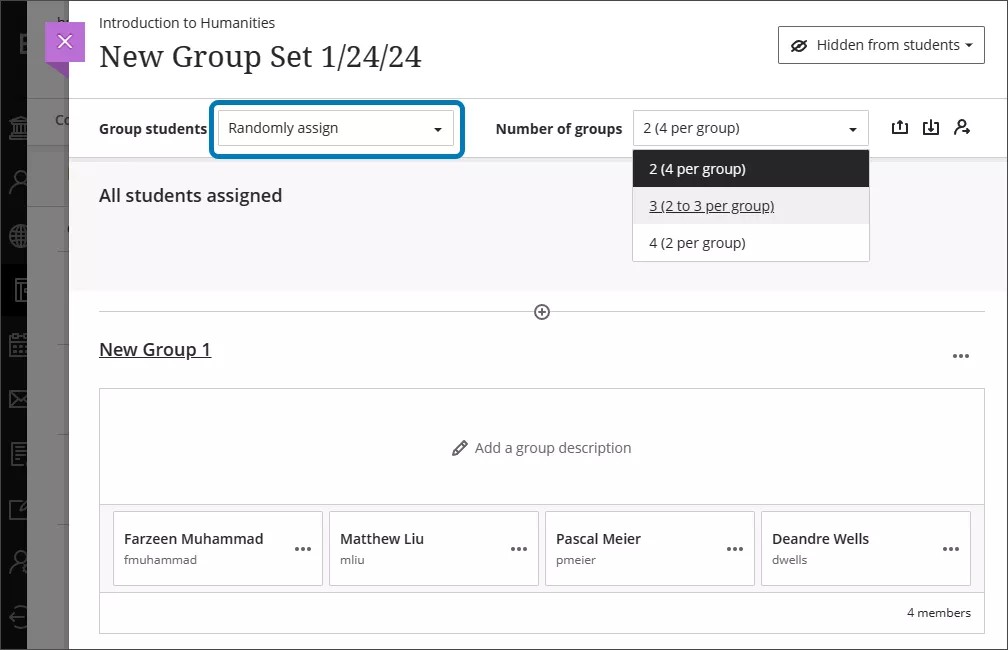Open messages via the envelope sidebar icon
Screen dimensions: 1008x650
click(x=18, y=399)
